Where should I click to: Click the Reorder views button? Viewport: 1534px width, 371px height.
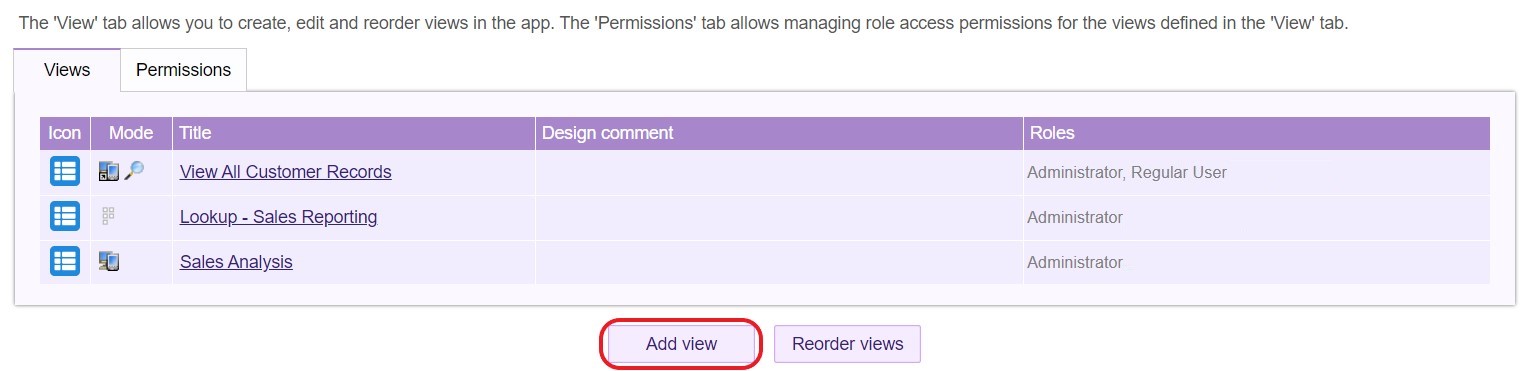[848, 344]
